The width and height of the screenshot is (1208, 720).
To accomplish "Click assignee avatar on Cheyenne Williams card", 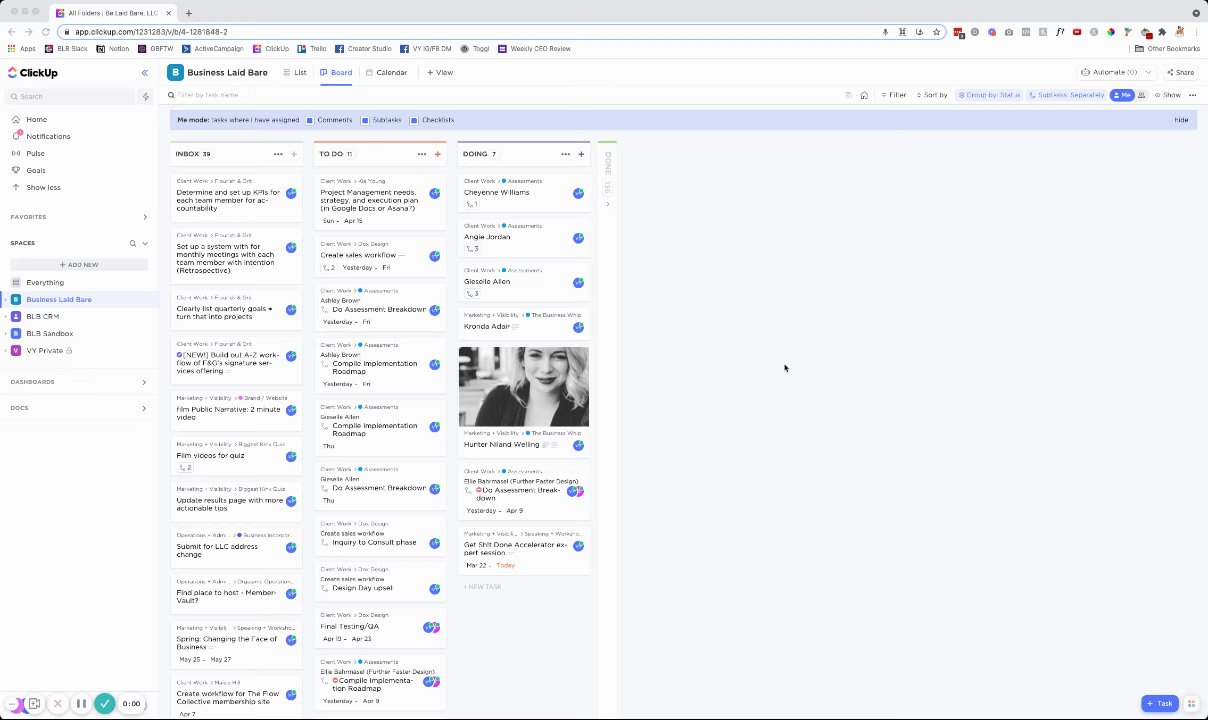I will [578, 193].
